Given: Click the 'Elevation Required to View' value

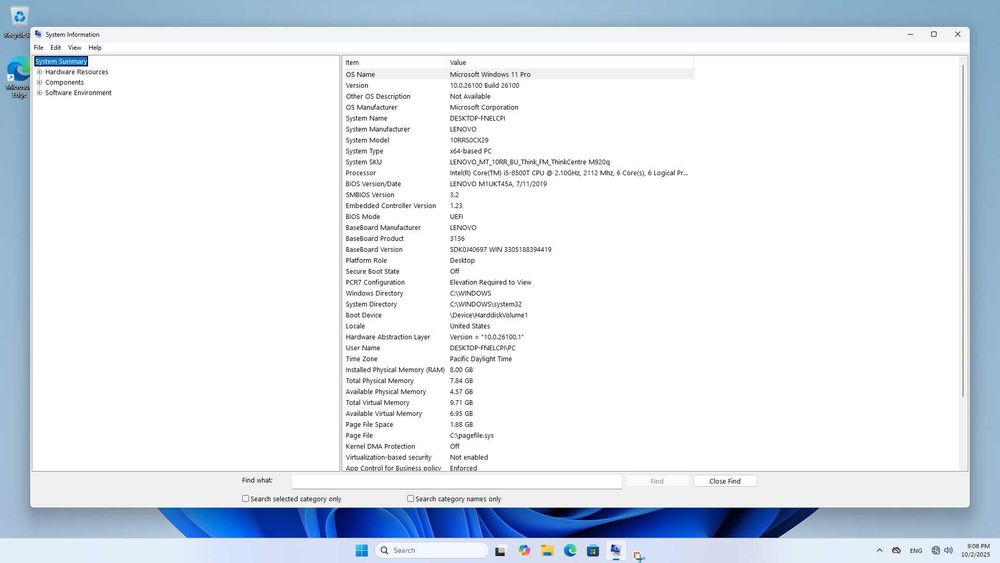Looking at the screenshot, I should (490, 282).
